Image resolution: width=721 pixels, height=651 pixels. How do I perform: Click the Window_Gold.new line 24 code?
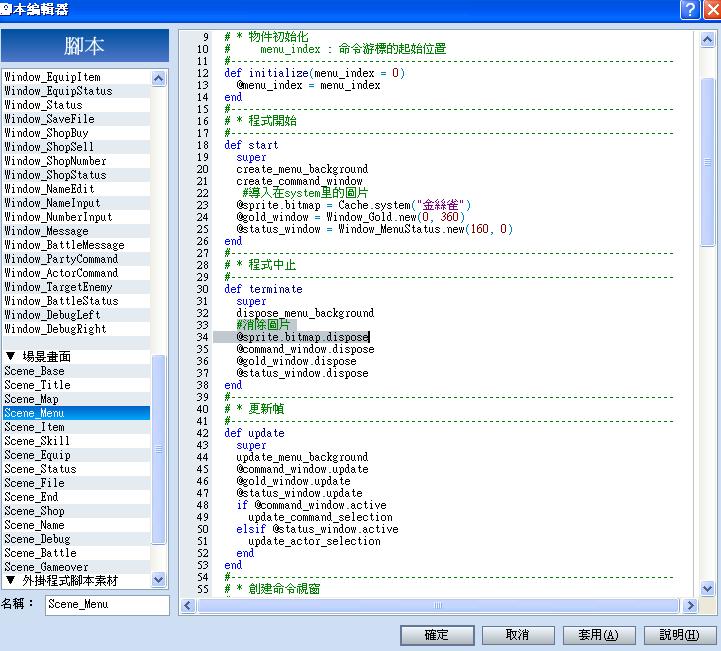tap(350, 217)
